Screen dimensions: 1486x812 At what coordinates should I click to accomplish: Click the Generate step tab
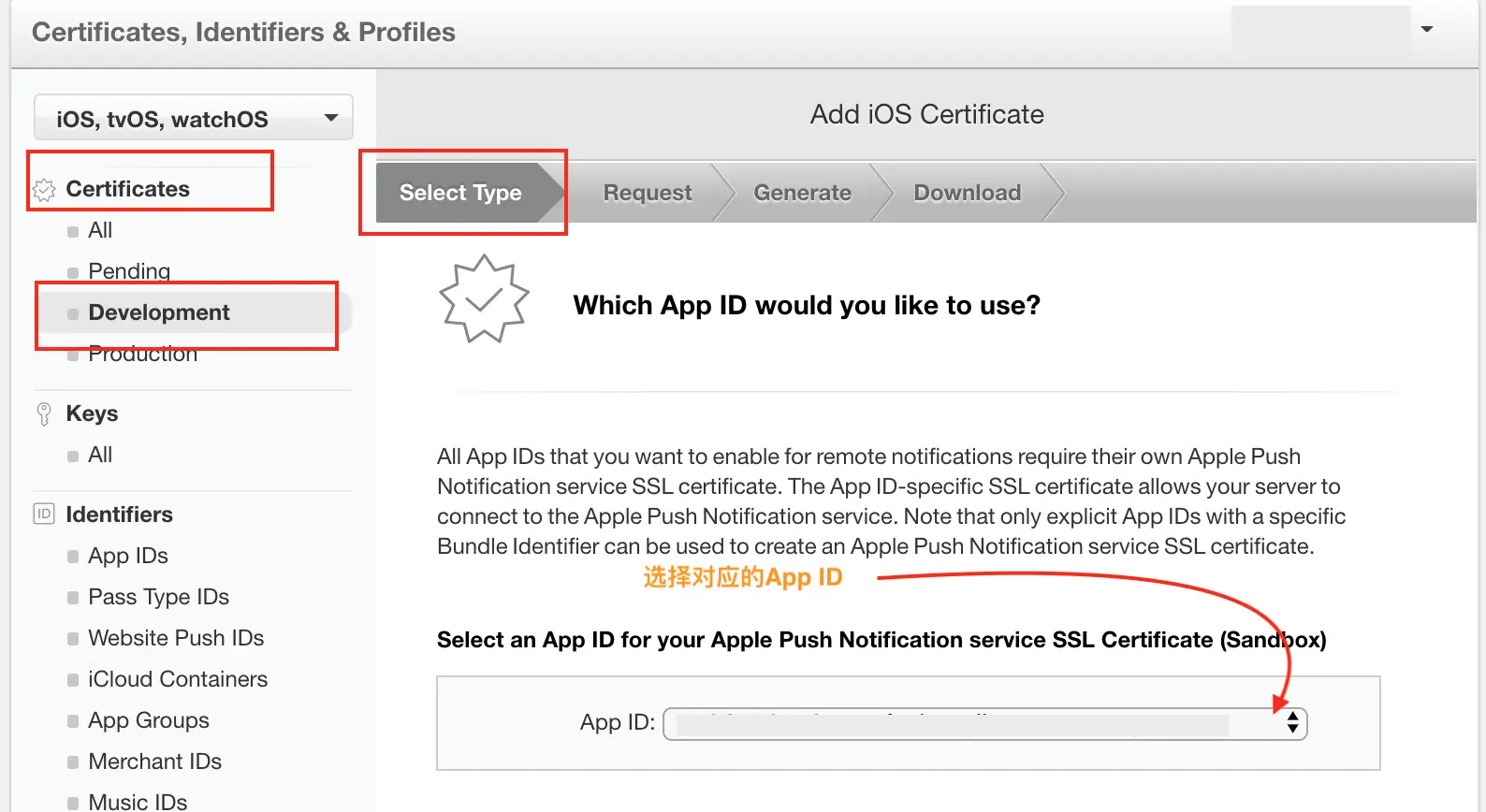coord(803,193)
